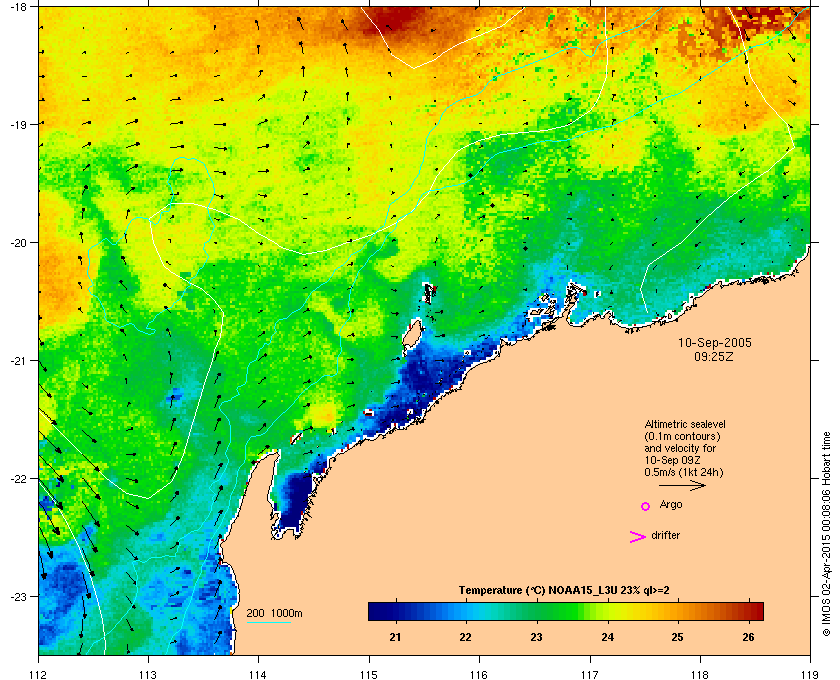Click longitude axis label 118

(x=700, y=674)
